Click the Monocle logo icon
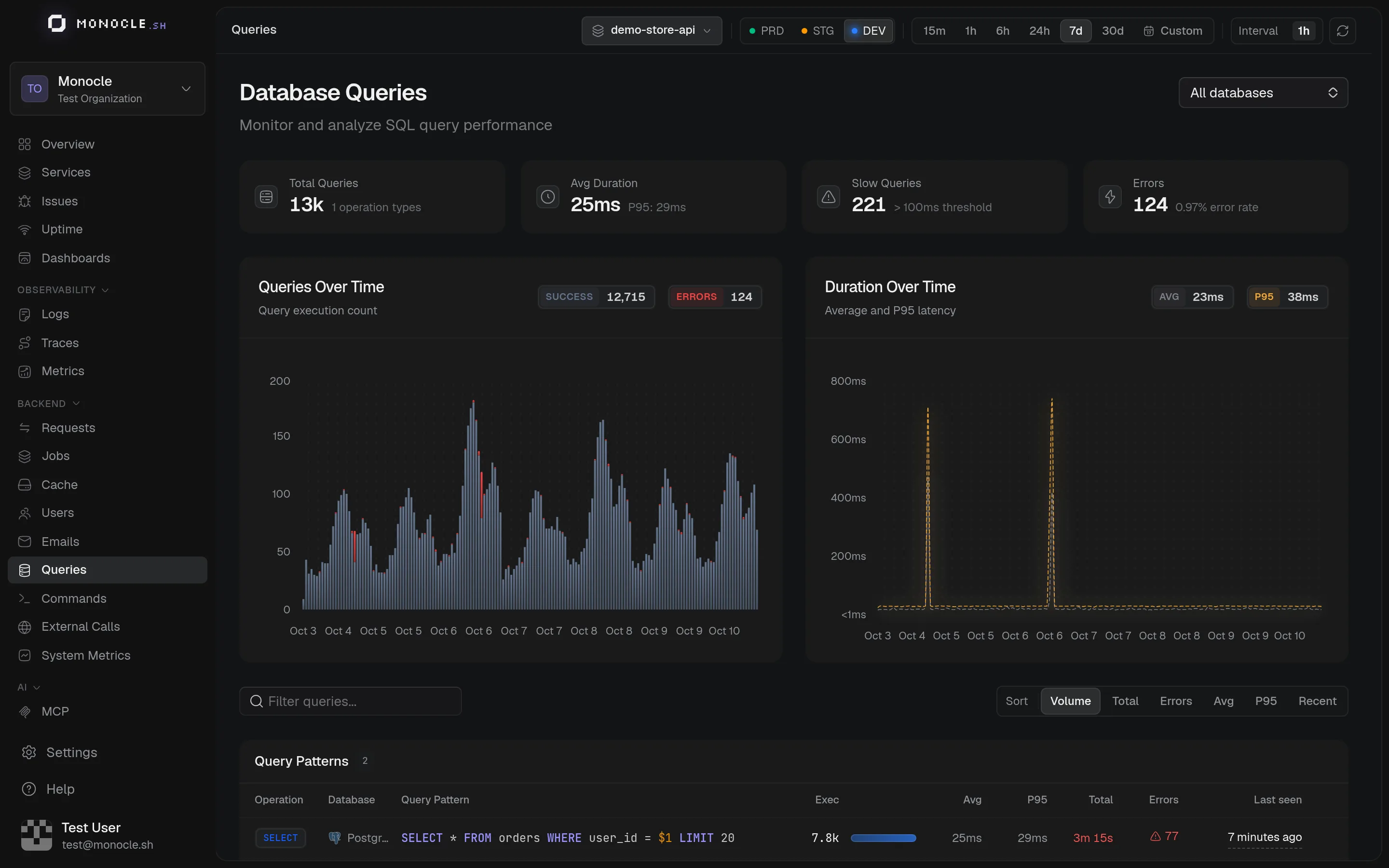The height and width of the screenshot is (868, 1389). [57, 24]
